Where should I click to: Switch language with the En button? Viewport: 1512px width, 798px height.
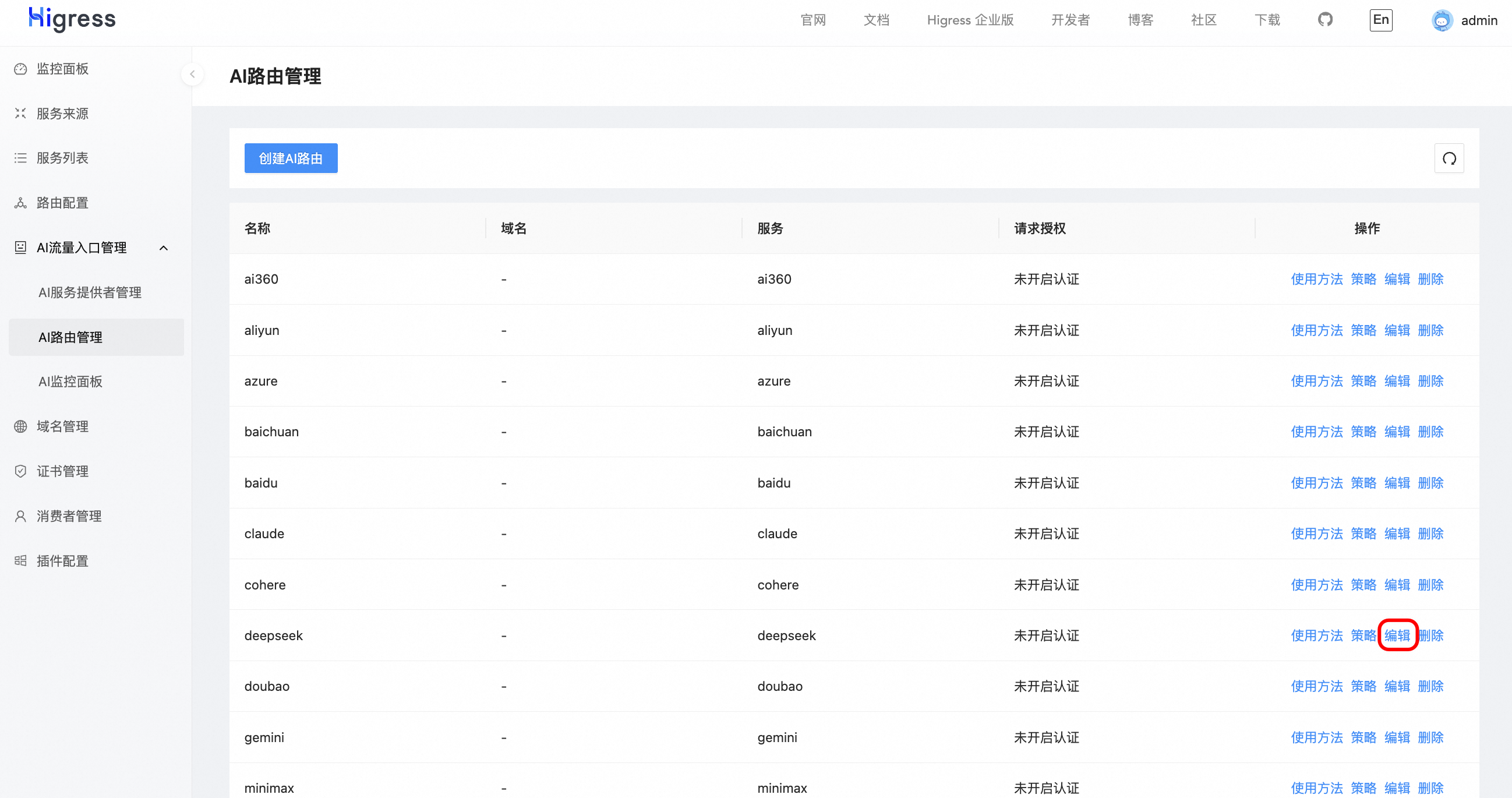pyautogui.click(x=1380, y=20)
